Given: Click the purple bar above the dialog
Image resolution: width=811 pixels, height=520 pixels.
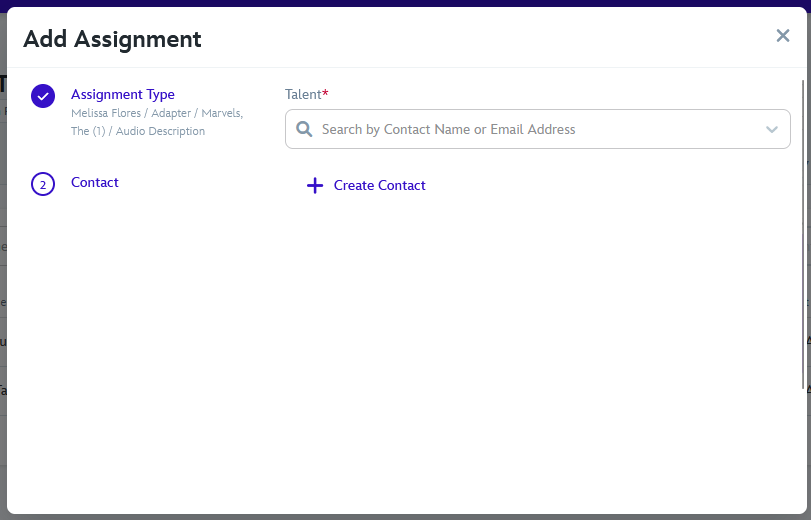Looking at the screenshot, I should point(400,3).
